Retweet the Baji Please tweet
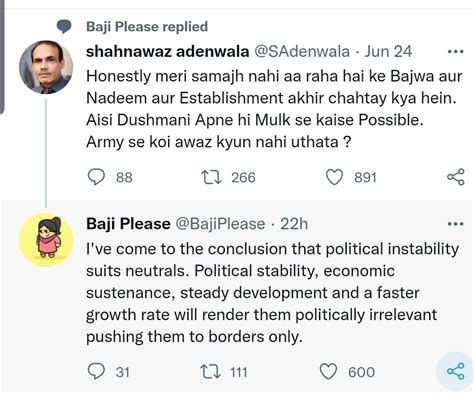The height and width of the screenshot is (394, 474). [x=210, y=372]
